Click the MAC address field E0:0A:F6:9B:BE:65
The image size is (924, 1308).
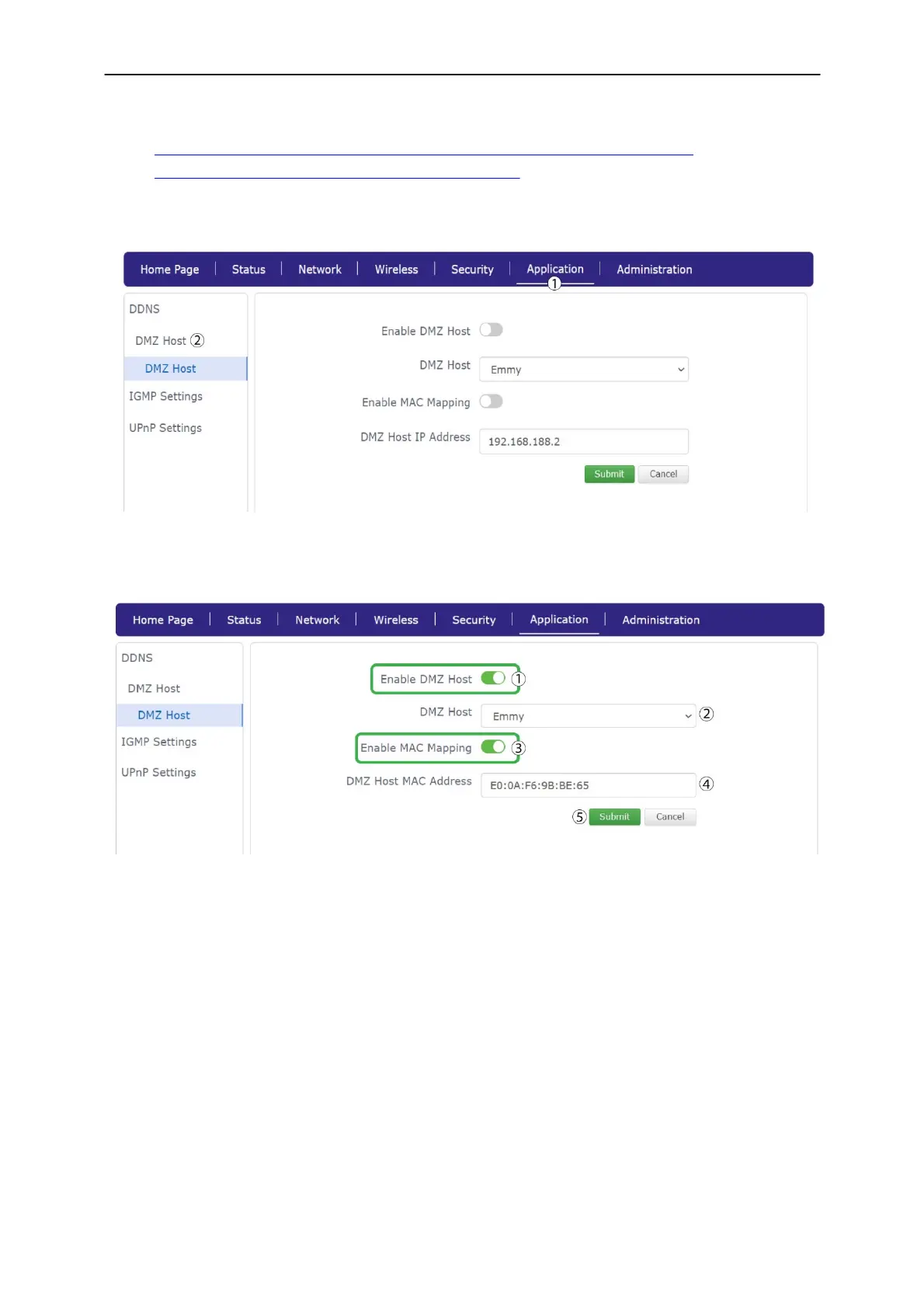tap(588, 784)
